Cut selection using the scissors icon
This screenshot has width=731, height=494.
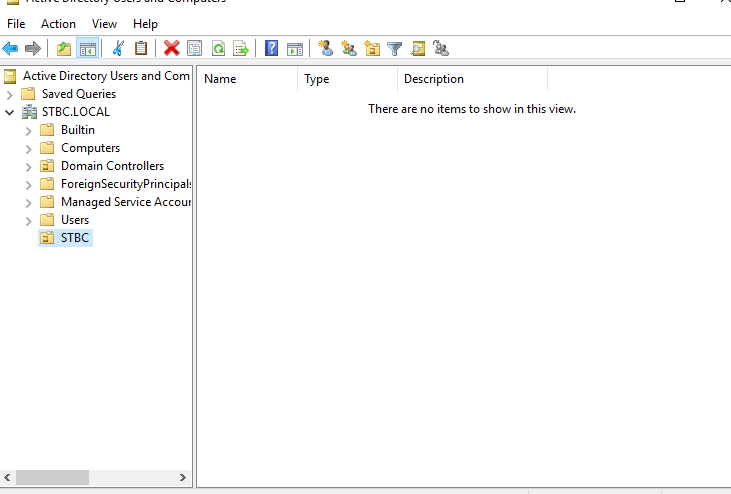[118, 48]
